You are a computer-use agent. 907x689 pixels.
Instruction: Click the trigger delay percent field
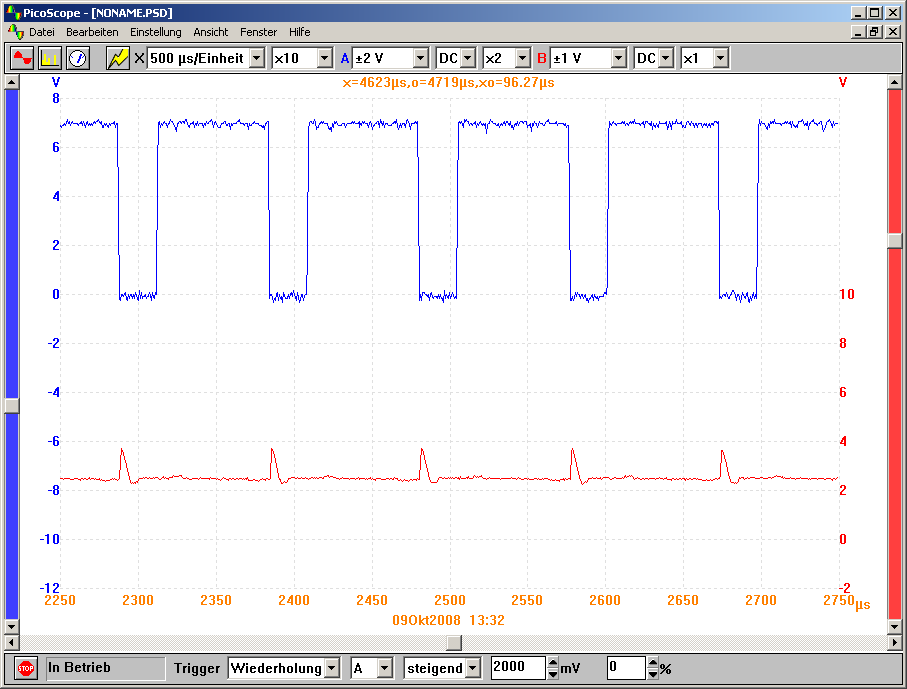pyautogui.click(x=626, y=668)
